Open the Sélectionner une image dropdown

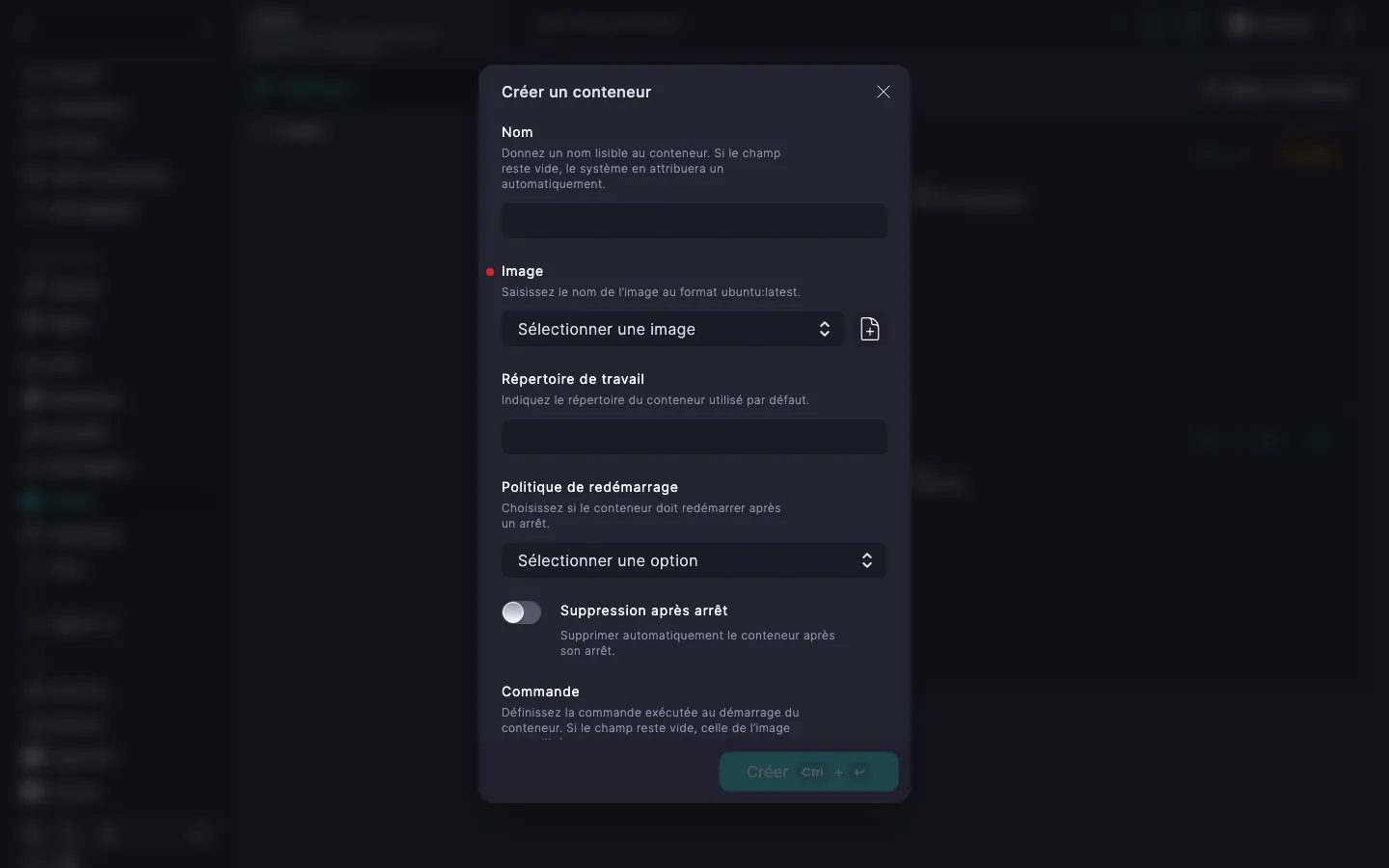[x=673, y=329]
